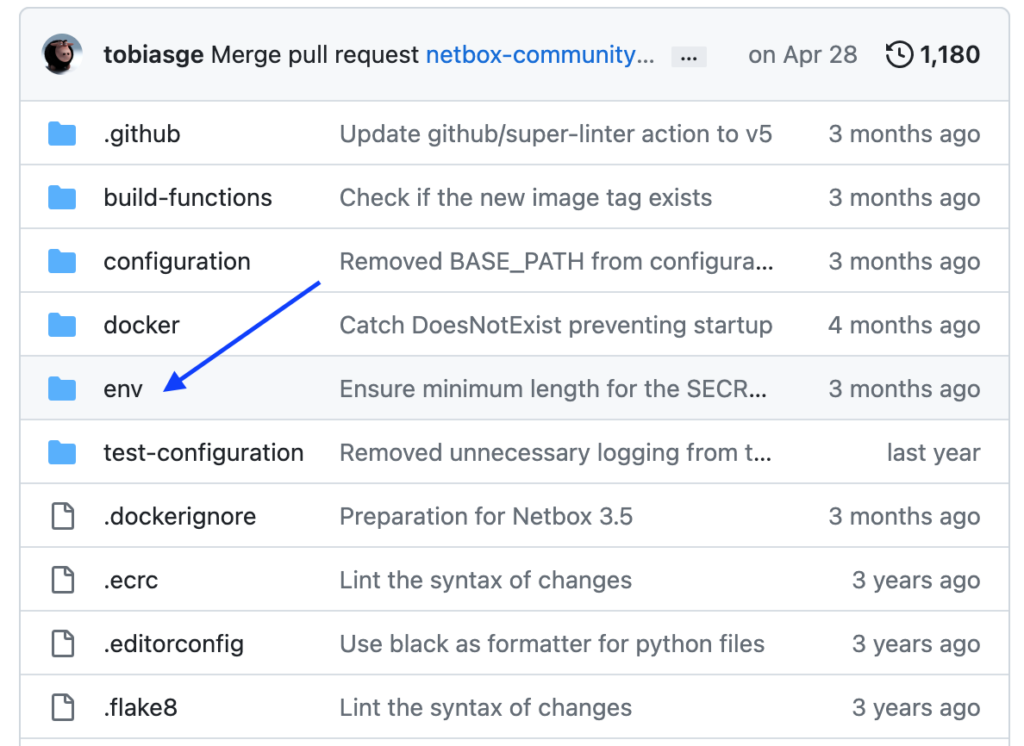Open commit 'Preparation for Netbox 3.5'
Viewport: 1024px width, 746px height.
[486, 517]
